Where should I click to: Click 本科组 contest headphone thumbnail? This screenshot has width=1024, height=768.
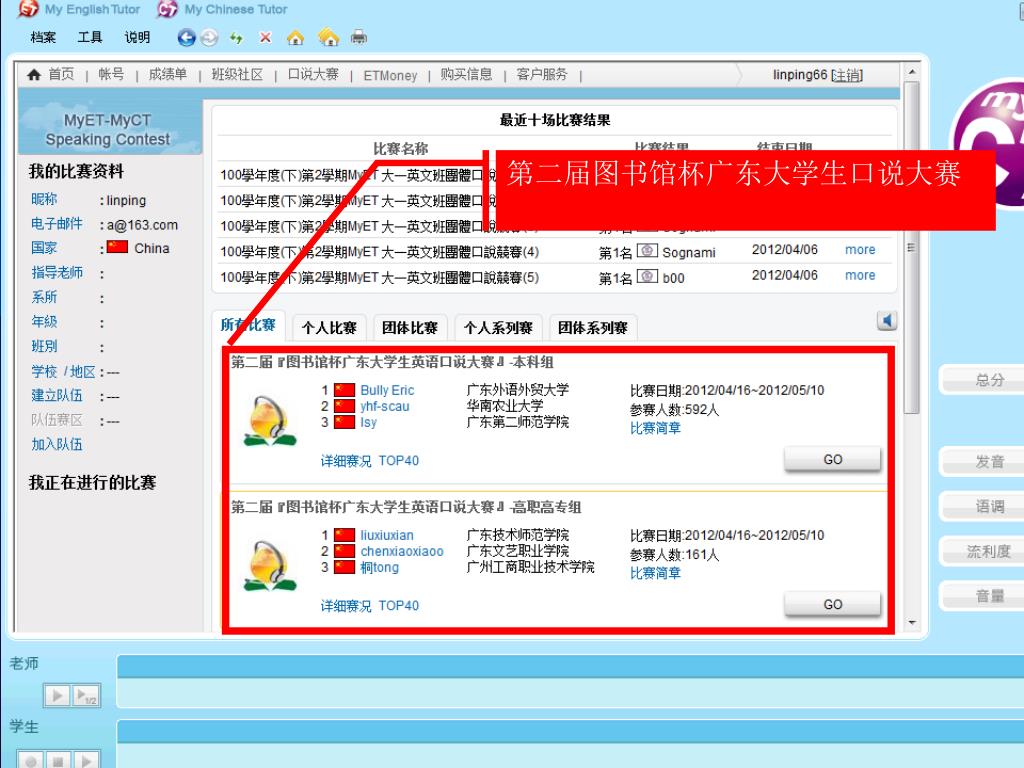tap(270, 421)
